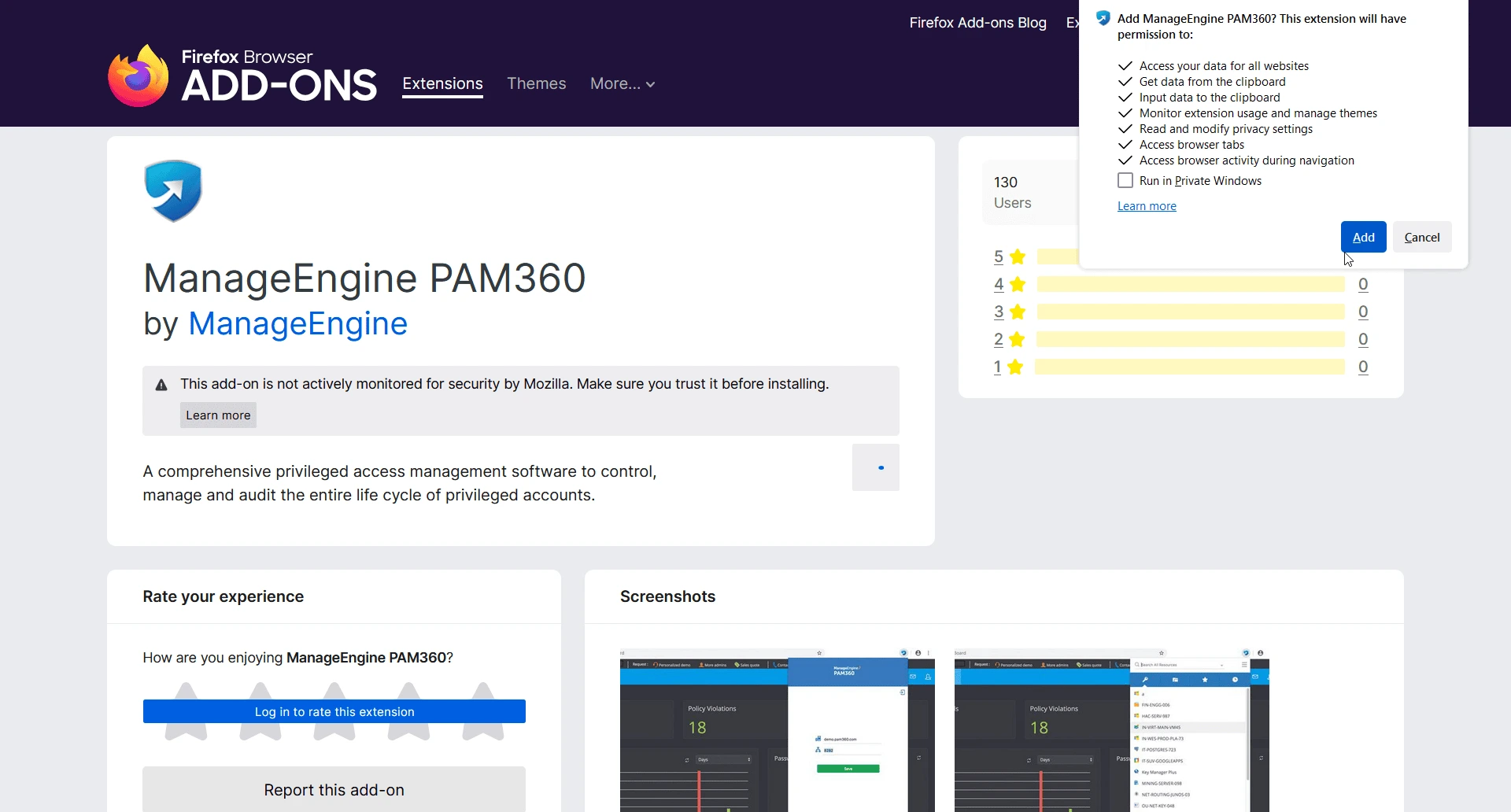Image resolution: width=1511 pixels, height=812 pixels.
Task: Click Learn more button in security notice
Action: coord(218,415)
